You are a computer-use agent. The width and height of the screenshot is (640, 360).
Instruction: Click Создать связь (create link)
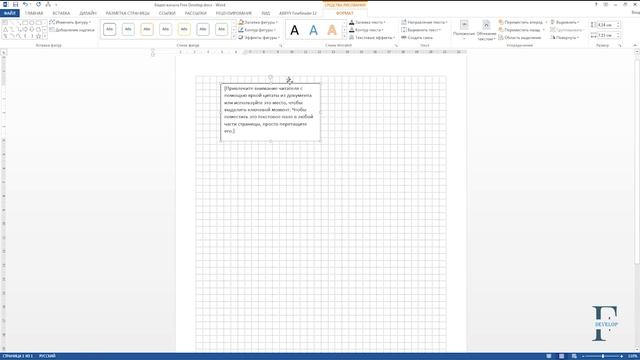pos(417,38)
